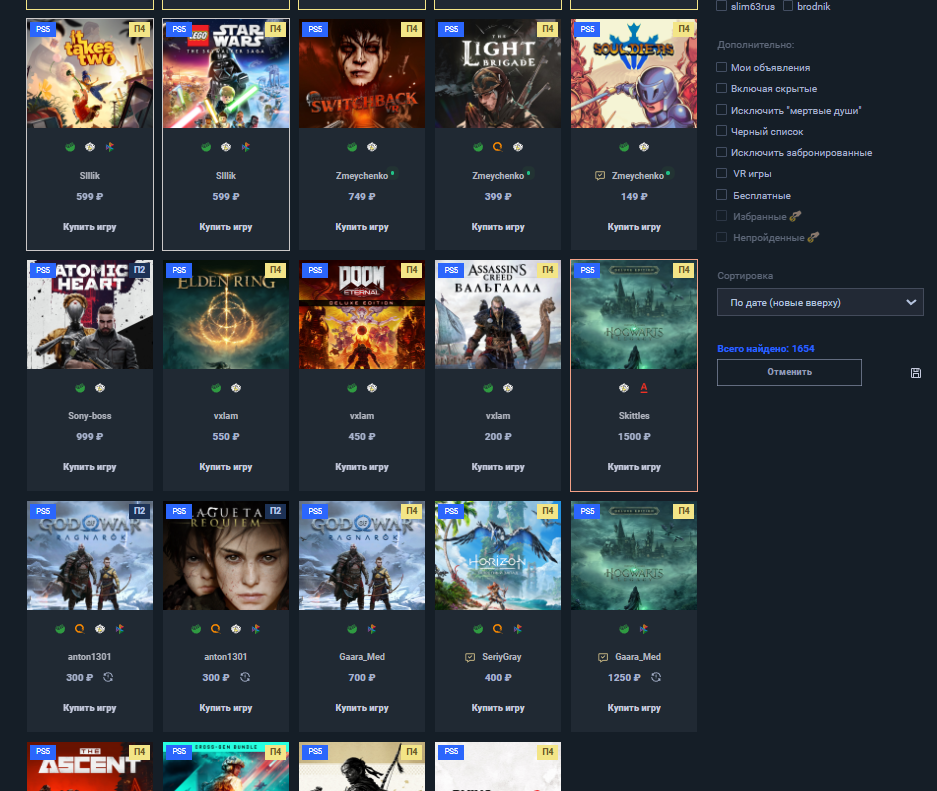Click the '200 ₽' price on Valhalla card
The height and width of the screenshot is (791, 937).
(x=498, y=437)
